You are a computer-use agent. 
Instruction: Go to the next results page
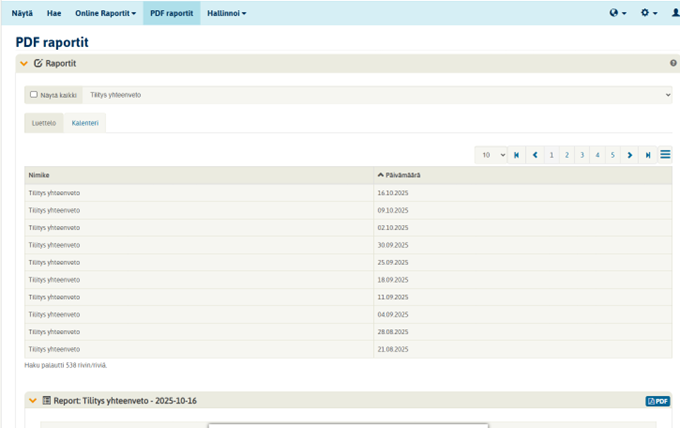coord(629,155)
